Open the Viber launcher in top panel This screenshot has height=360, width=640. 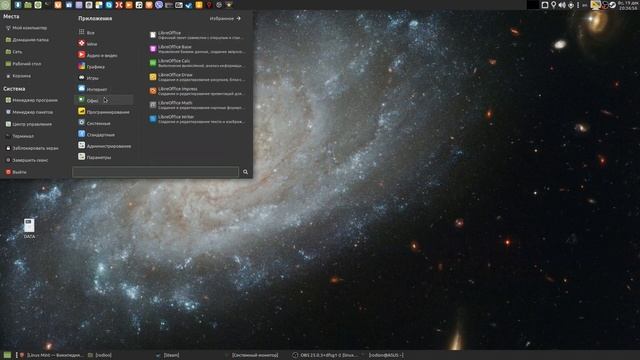tap(159, 5)
